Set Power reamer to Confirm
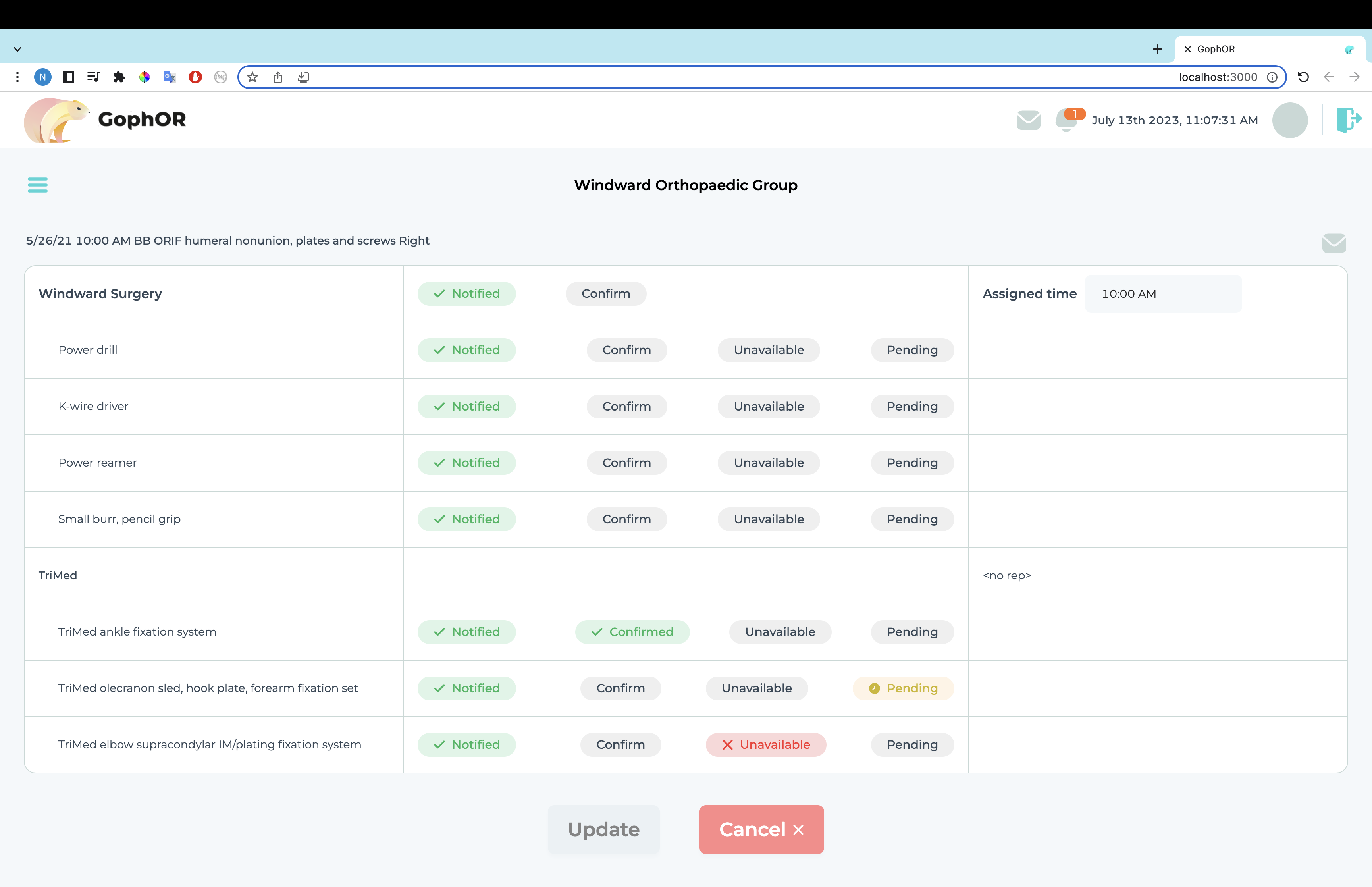This screenshot has height=887, width=1372. pos(626,463)
